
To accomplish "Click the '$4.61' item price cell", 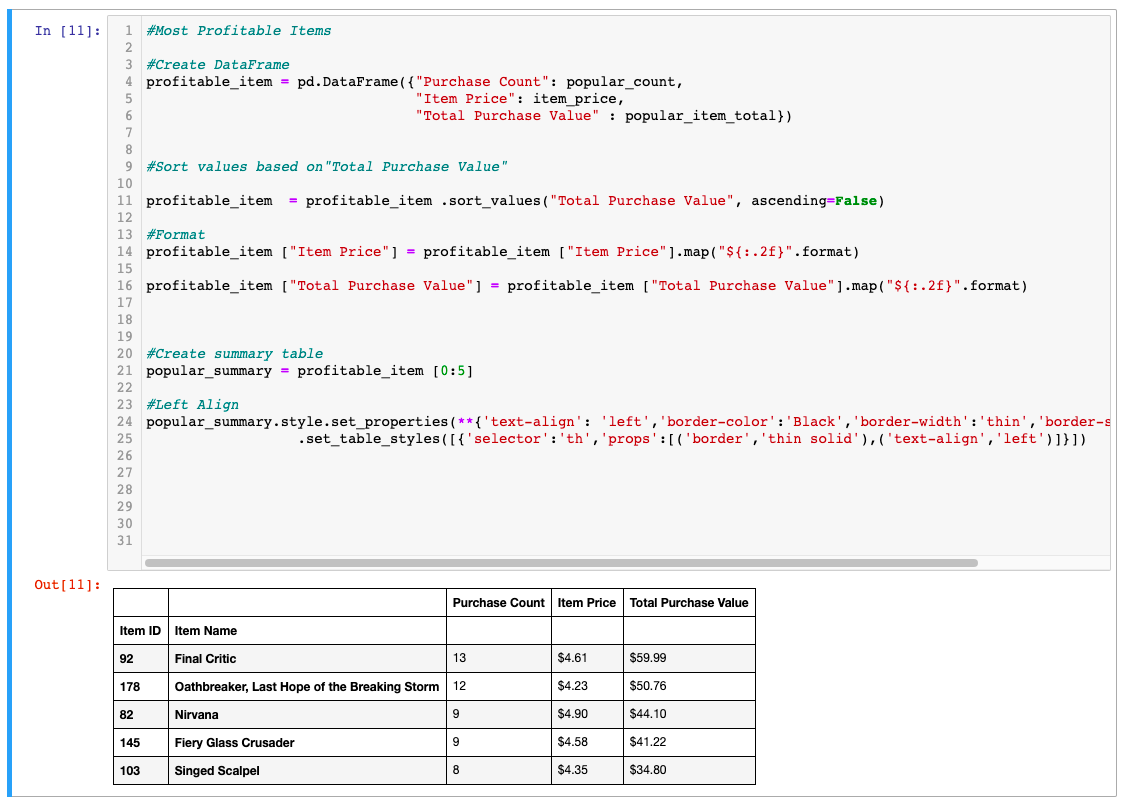I will click(x=587, y=658).
